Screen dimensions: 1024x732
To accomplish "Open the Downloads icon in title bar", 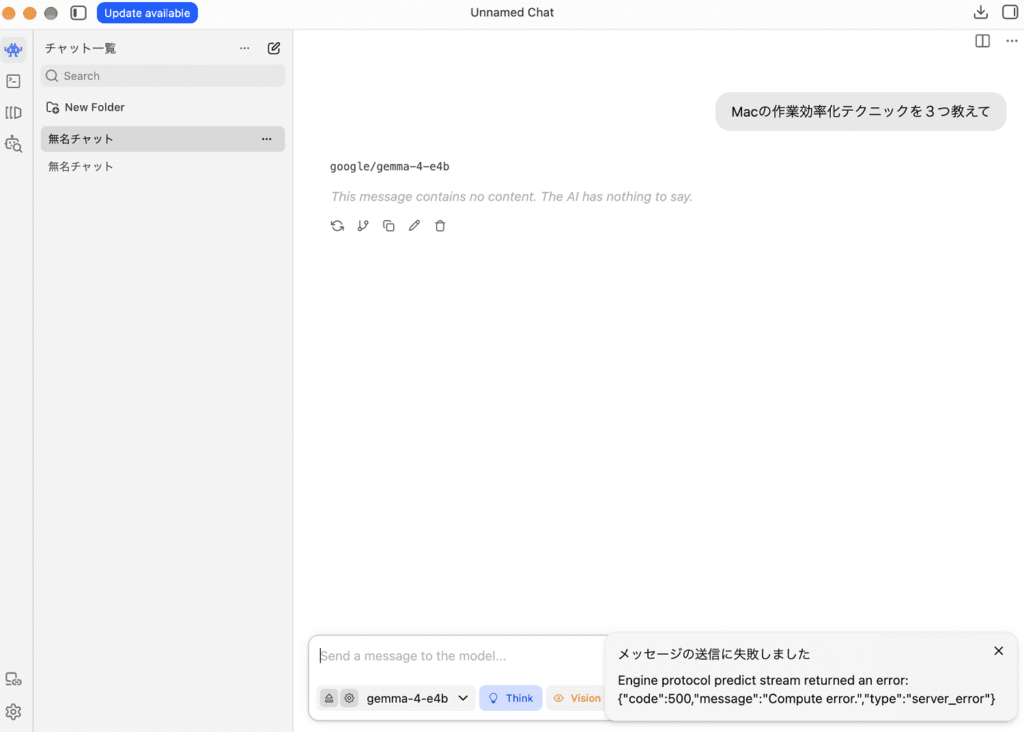I will coord(980,12).
